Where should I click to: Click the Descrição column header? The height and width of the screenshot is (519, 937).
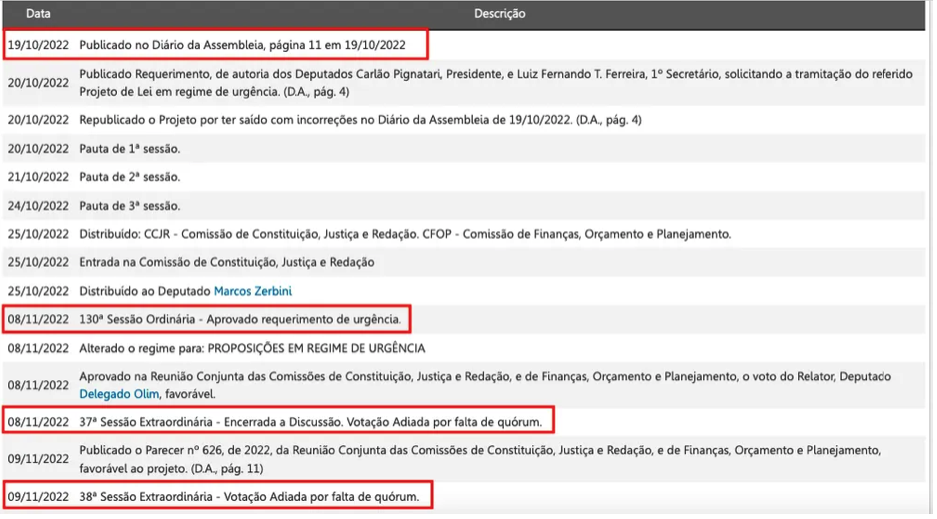(x=500, y=14)
